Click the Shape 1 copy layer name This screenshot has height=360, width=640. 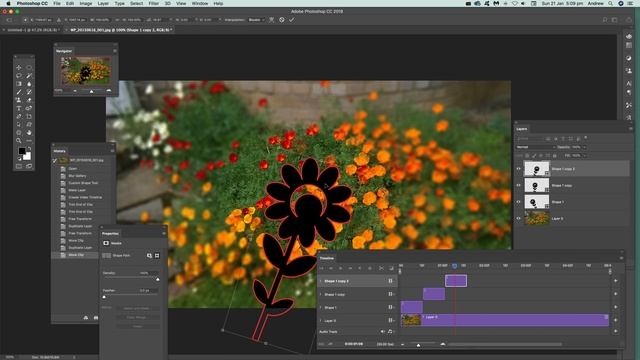tap(562, 185)
